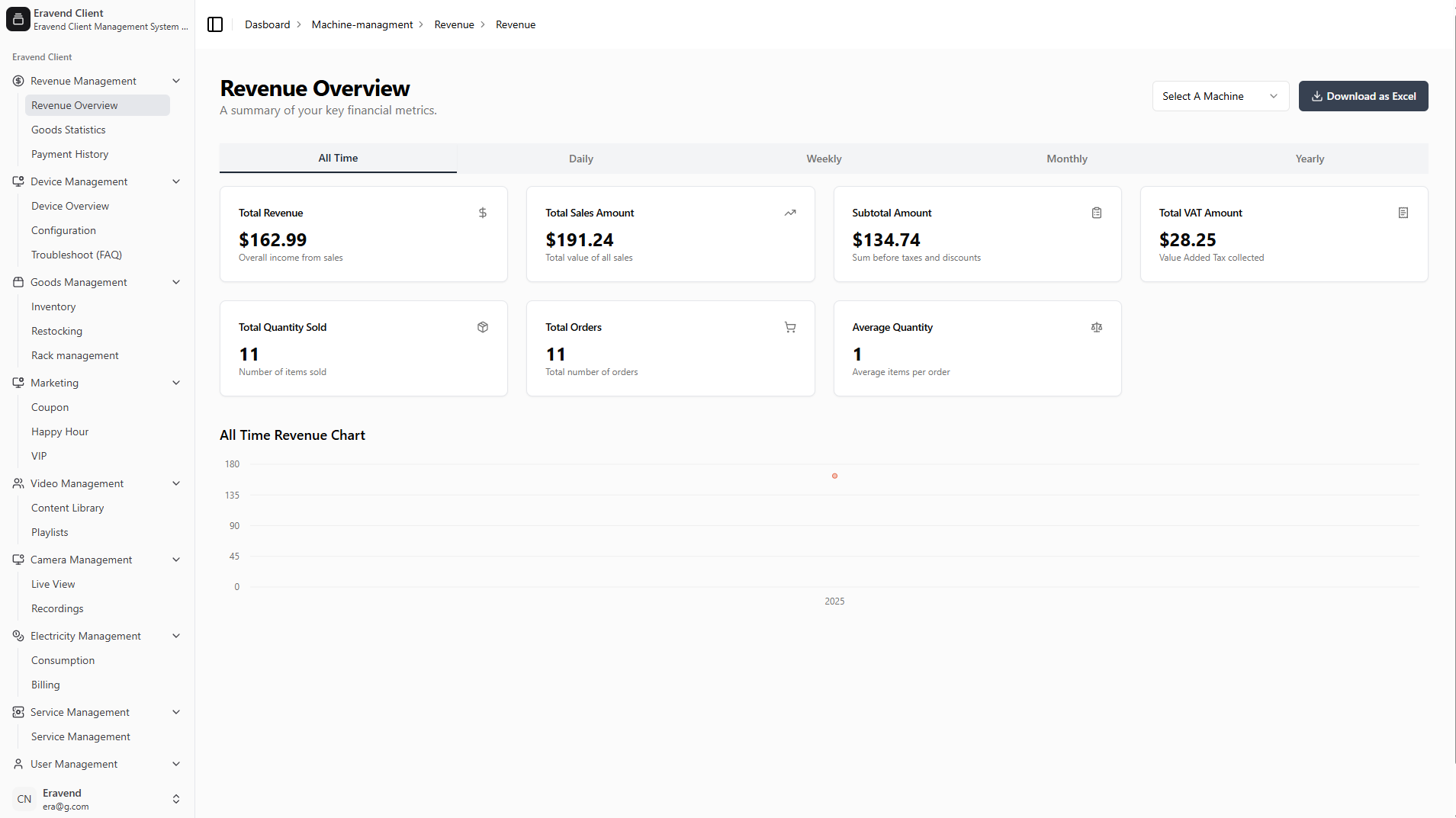Switch to the Weekly tab
The width and height of the screenshot is (1456, 818).
824,159
